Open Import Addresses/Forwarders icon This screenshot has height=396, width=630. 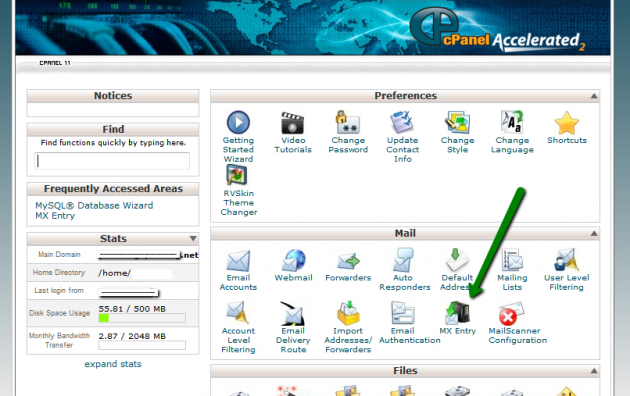click(x=348, y=313)
